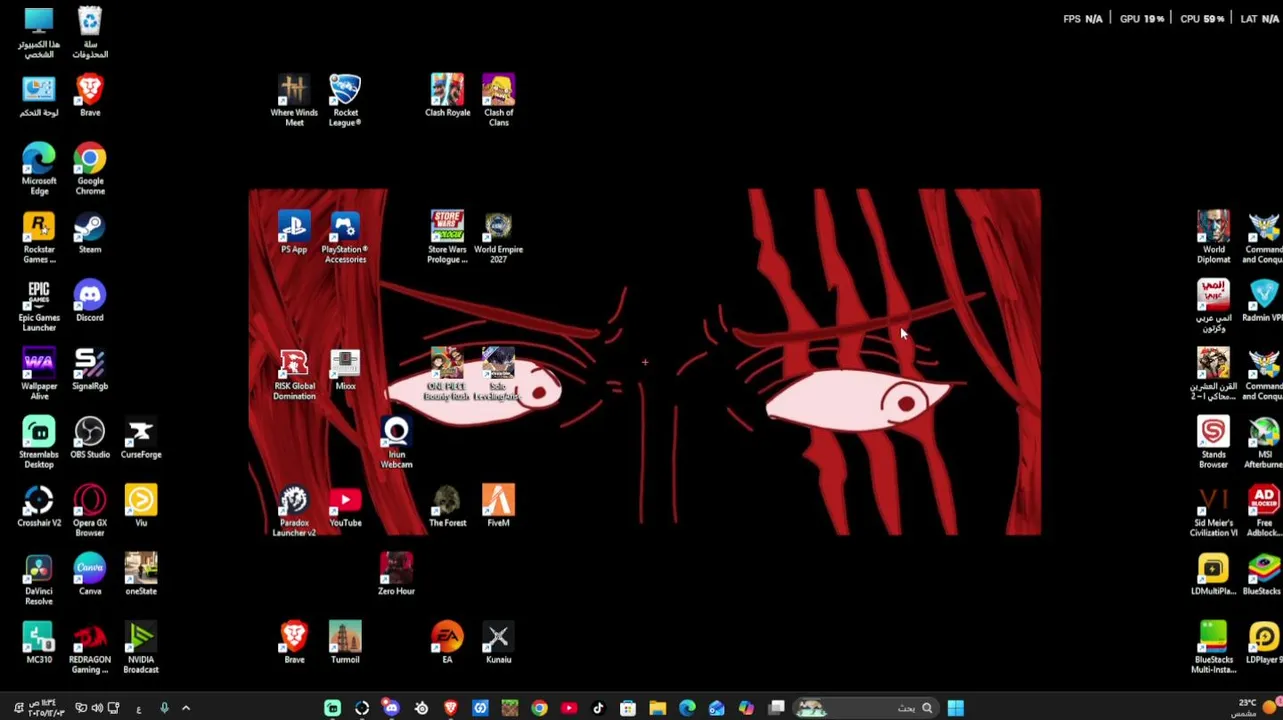Click the taskbar search box
This screenshot has height=720, width=1283.
coord(865,708)
